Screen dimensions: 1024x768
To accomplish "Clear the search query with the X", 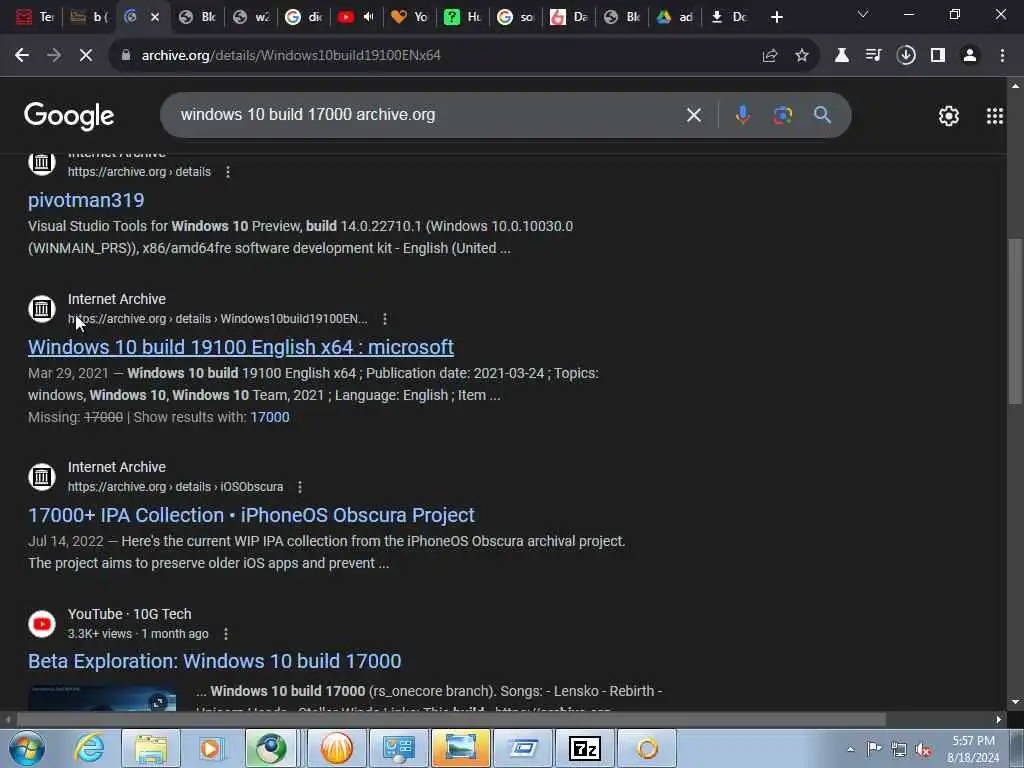I will [x=694, y=116].
